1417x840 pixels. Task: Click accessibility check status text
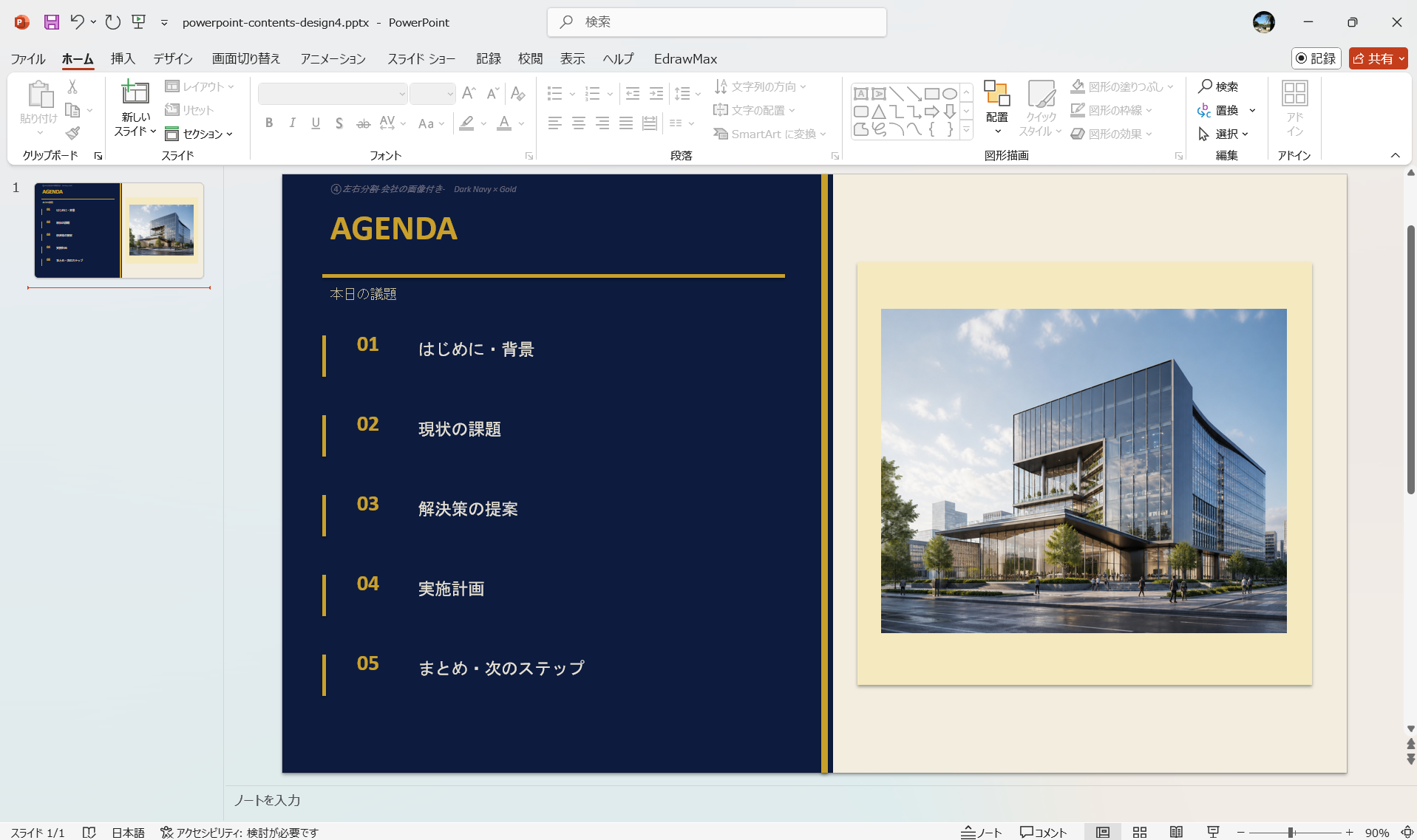(x=239, y=833)
